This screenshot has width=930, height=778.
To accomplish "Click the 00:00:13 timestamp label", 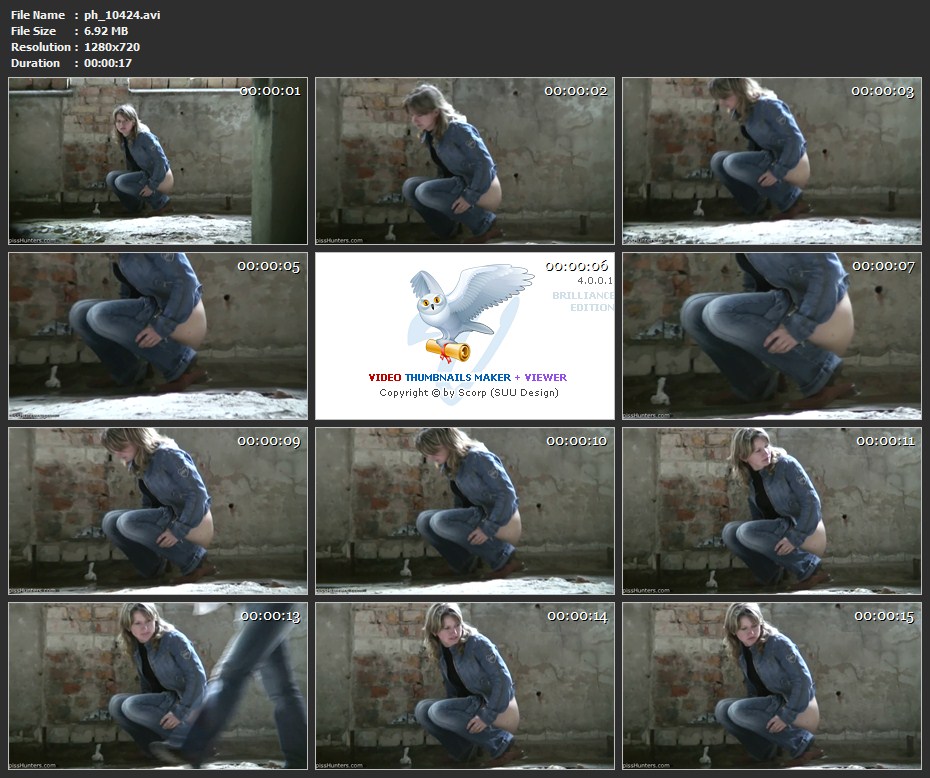I will click(x=270, y=616).
